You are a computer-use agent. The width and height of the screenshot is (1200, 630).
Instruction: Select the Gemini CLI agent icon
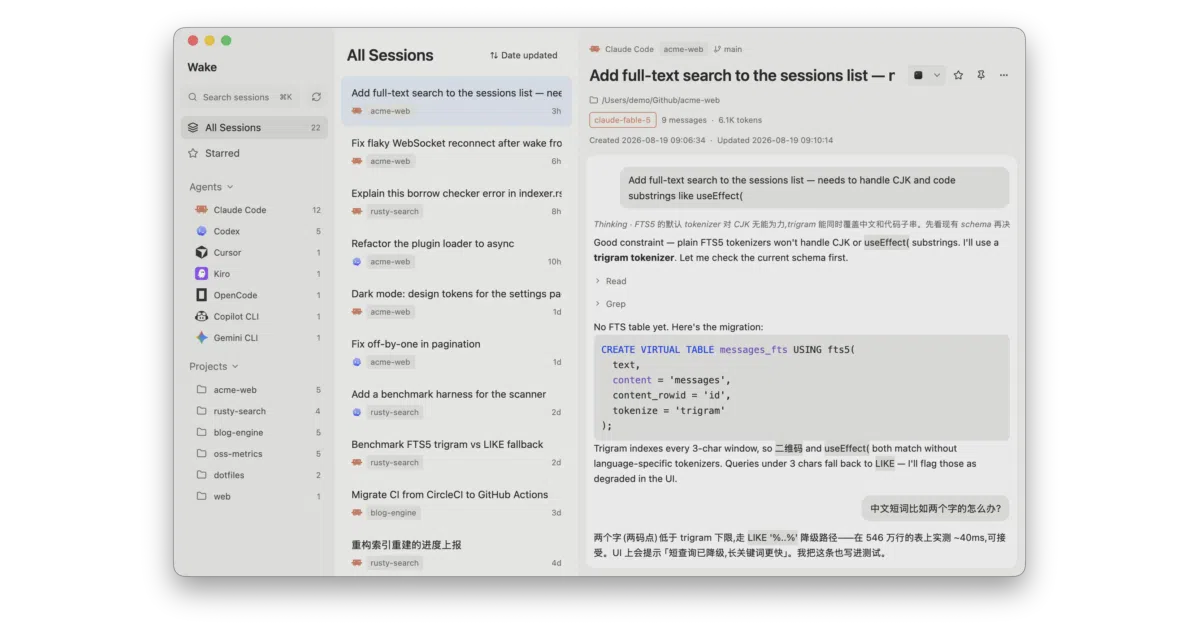(201, 338)
